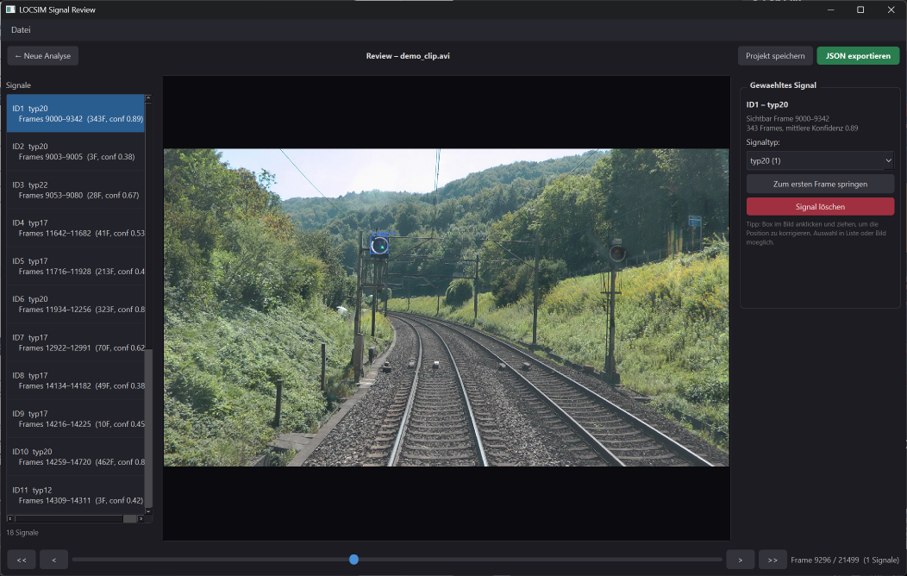Export results via JSON exportieren
Viewport: 907px width, 576px height.
point(858,56)
